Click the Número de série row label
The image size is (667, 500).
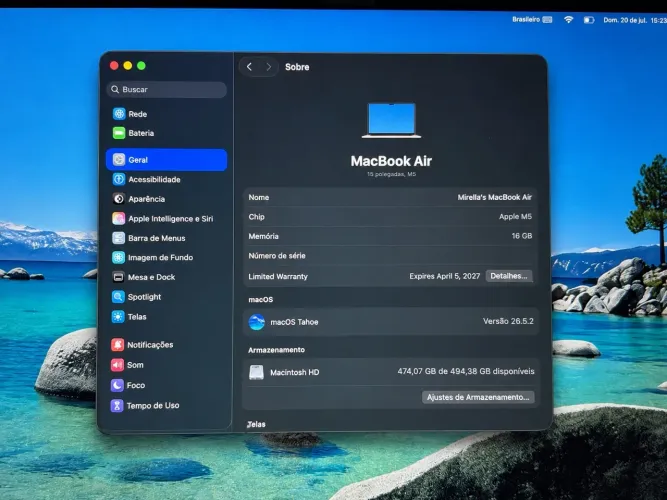(277, 256)
